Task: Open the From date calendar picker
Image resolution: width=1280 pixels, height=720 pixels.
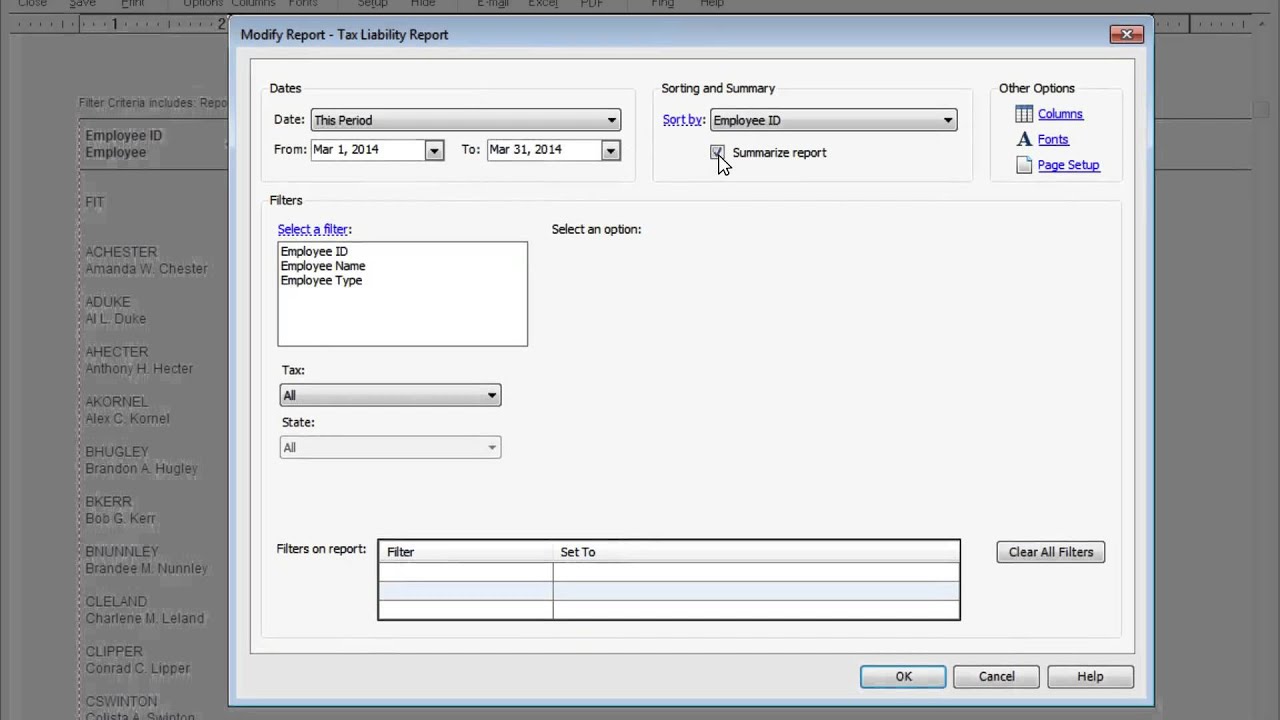Action: point(433,150)
